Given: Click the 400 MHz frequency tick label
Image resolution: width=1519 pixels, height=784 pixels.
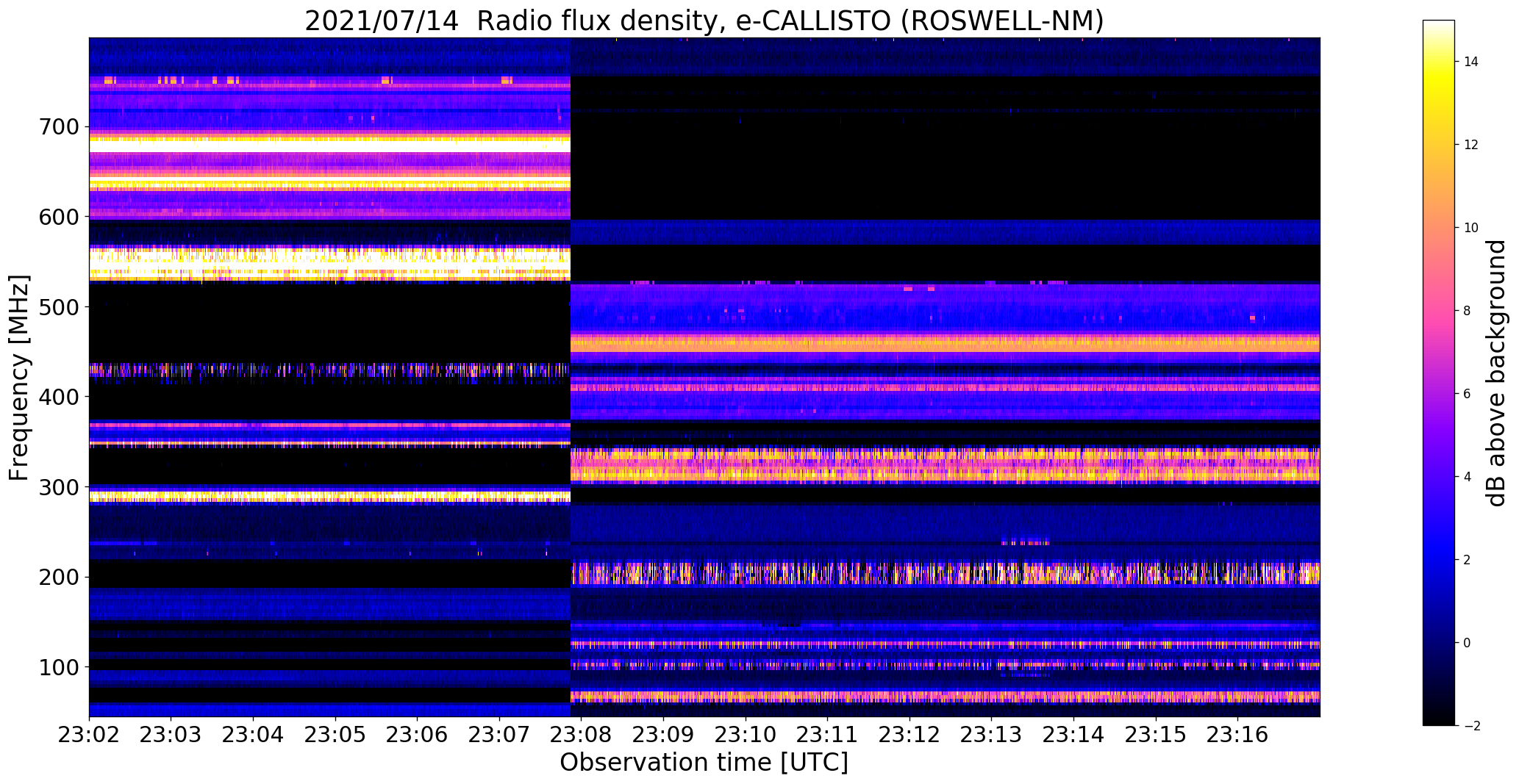Looking at the screenshot, I should [x=58, y=397].
